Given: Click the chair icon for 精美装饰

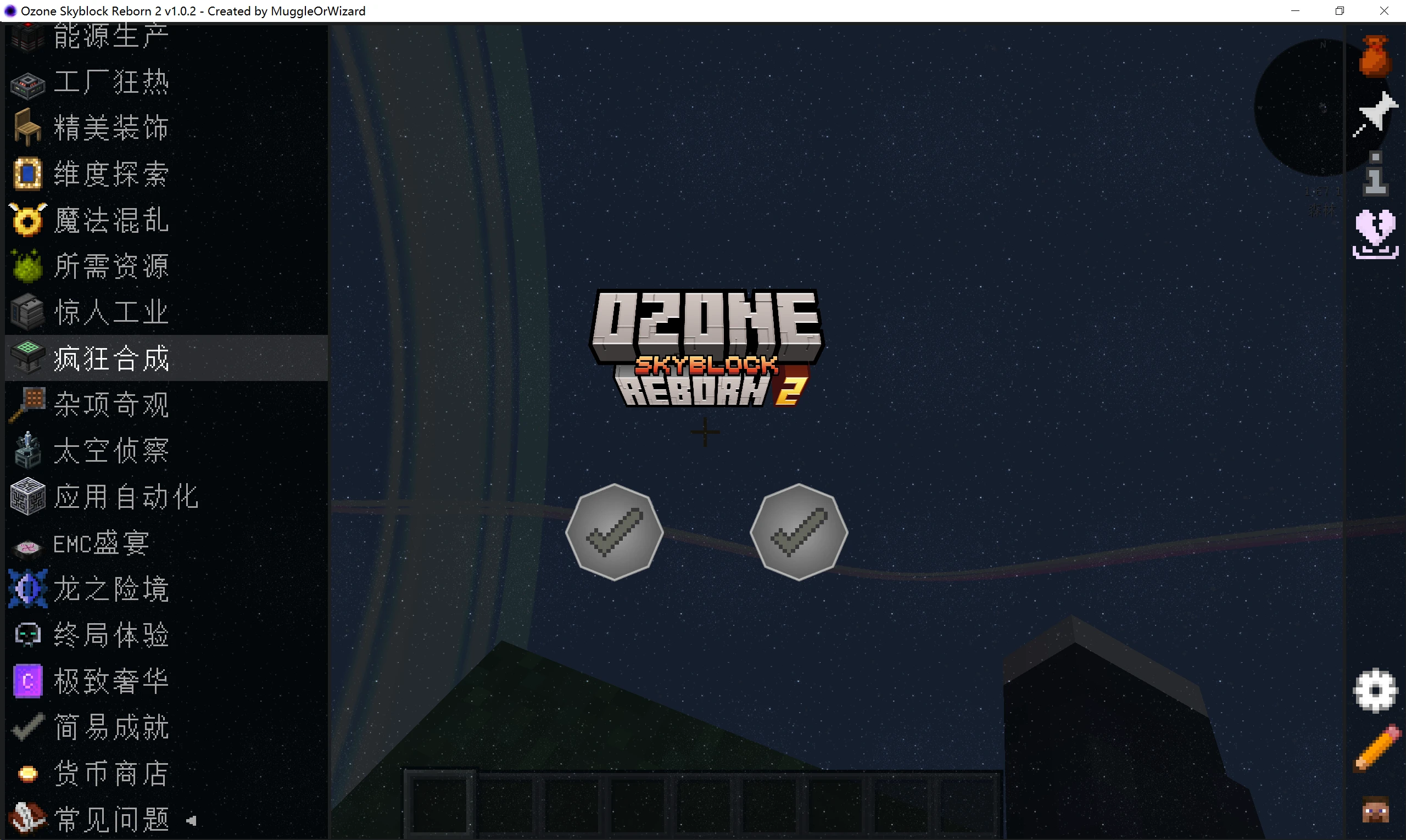Looking at the screenshot, I should click(x=27, y=127).
